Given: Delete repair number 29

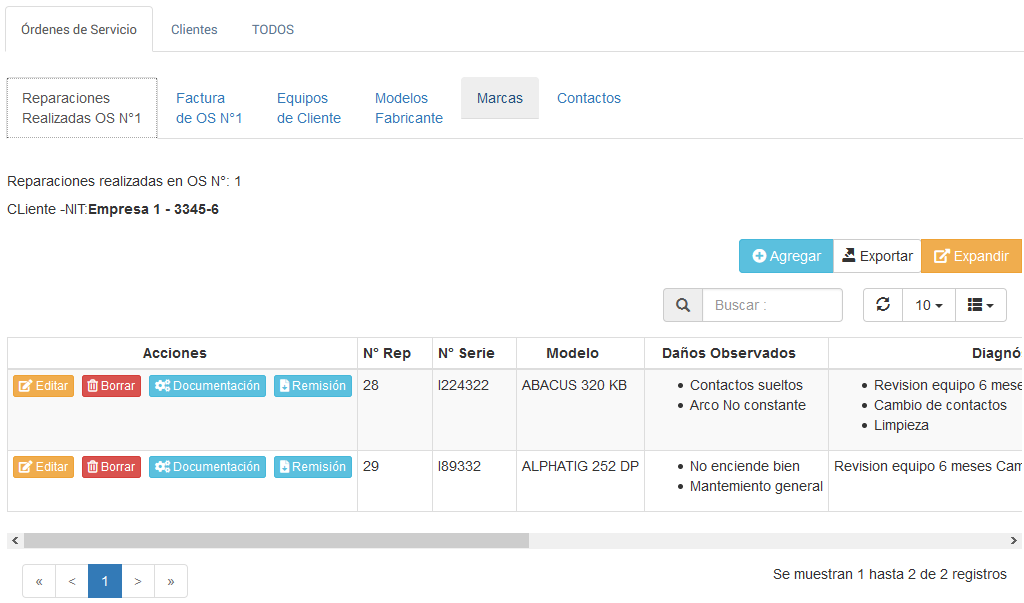Looking at the screenshot, I should (111, 467).
